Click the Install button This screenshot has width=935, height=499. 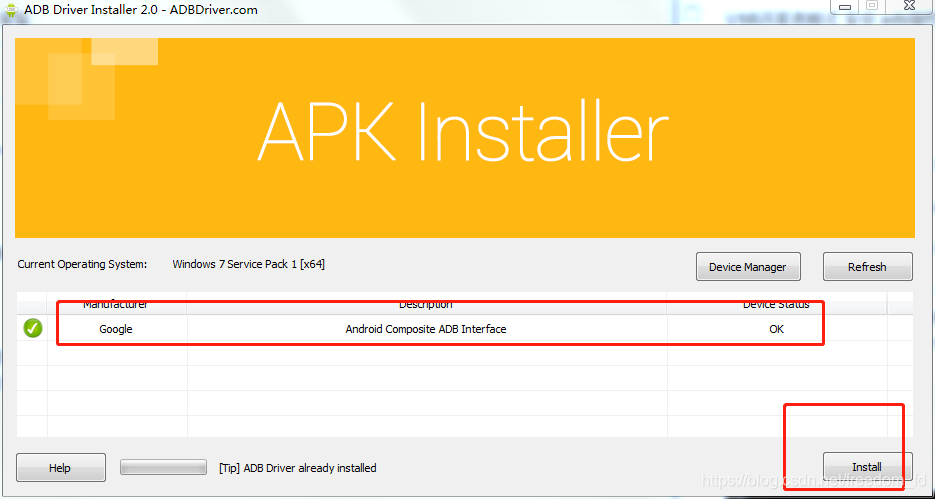(x=867, y=467)
